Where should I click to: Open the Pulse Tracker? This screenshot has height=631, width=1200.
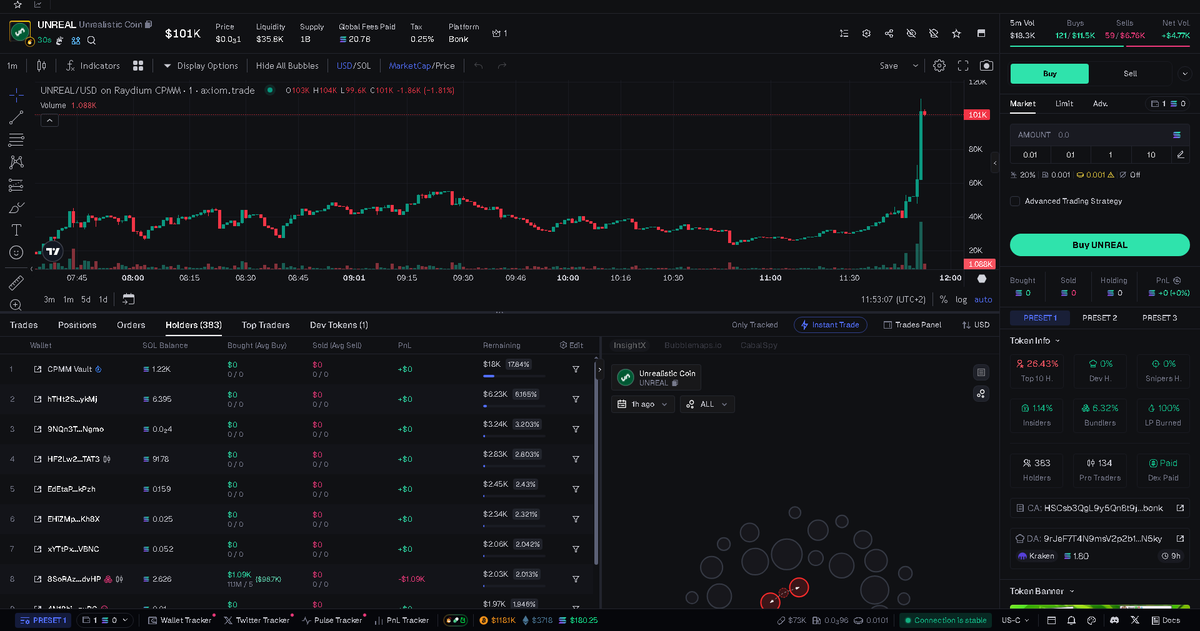[330, 620]
